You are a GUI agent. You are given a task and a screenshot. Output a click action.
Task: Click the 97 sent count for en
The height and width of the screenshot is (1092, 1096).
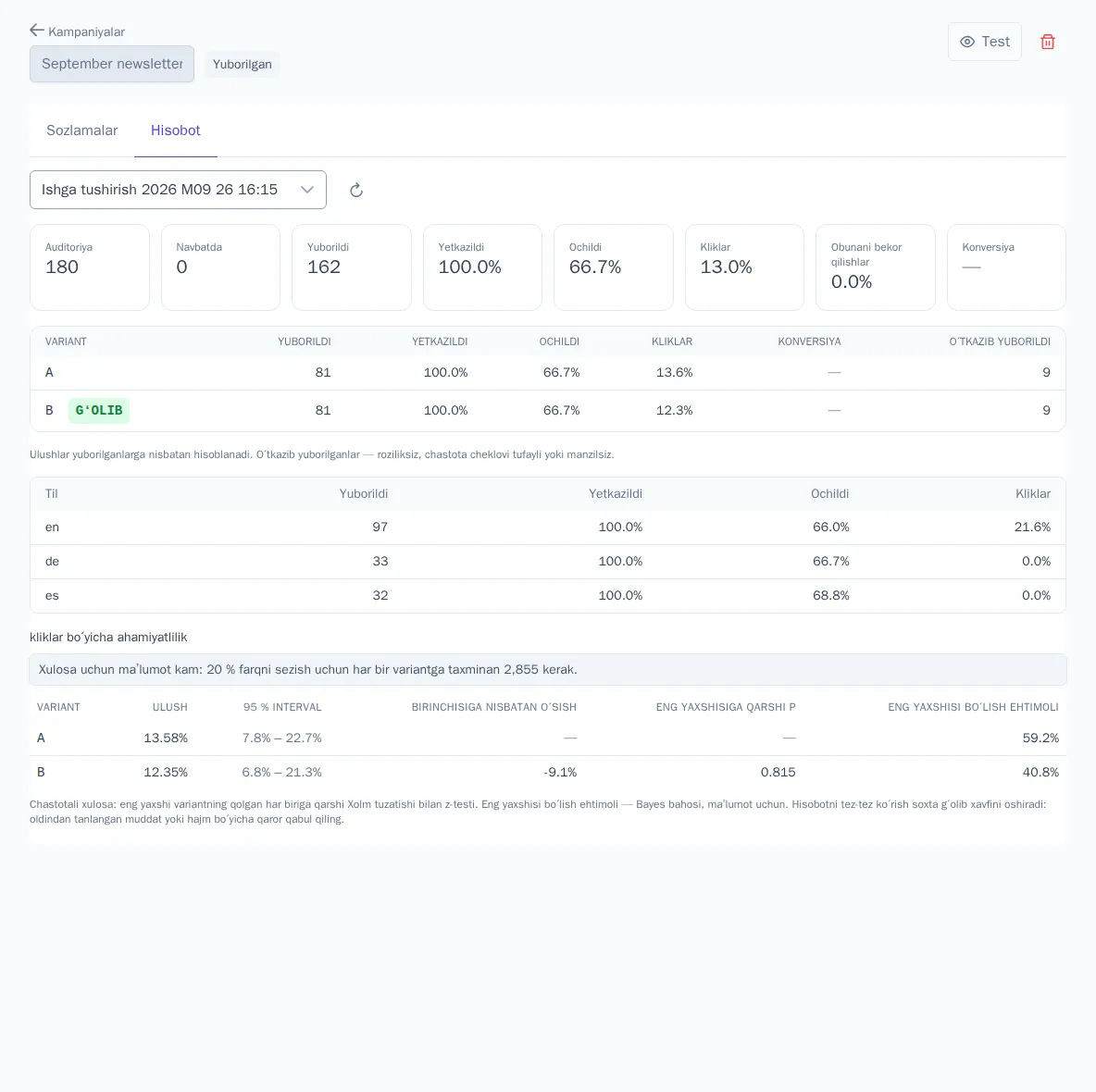(380, 527)
